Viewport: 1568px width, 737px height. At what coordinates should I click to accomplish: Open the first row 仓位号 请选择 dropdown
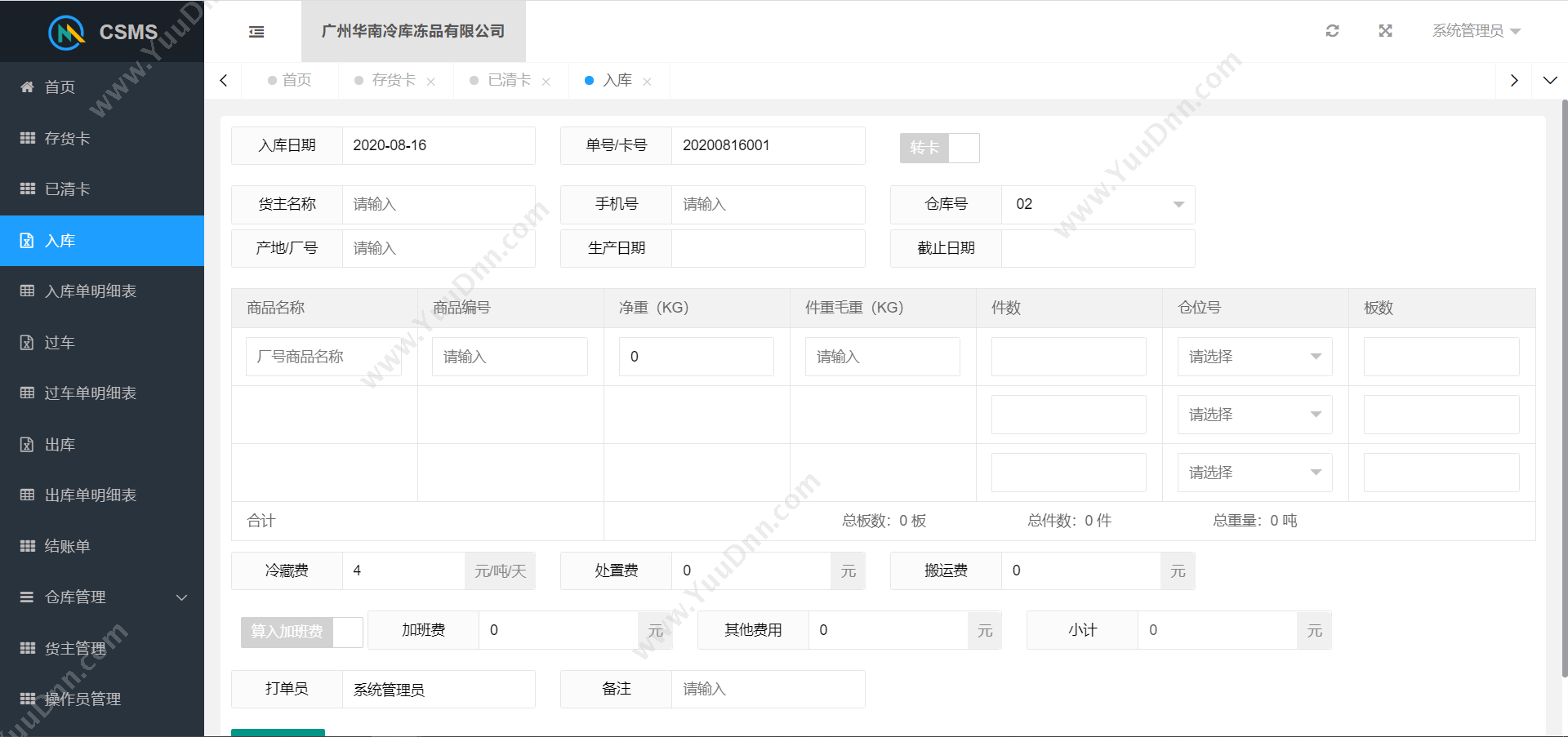(x=1254, y=357)
